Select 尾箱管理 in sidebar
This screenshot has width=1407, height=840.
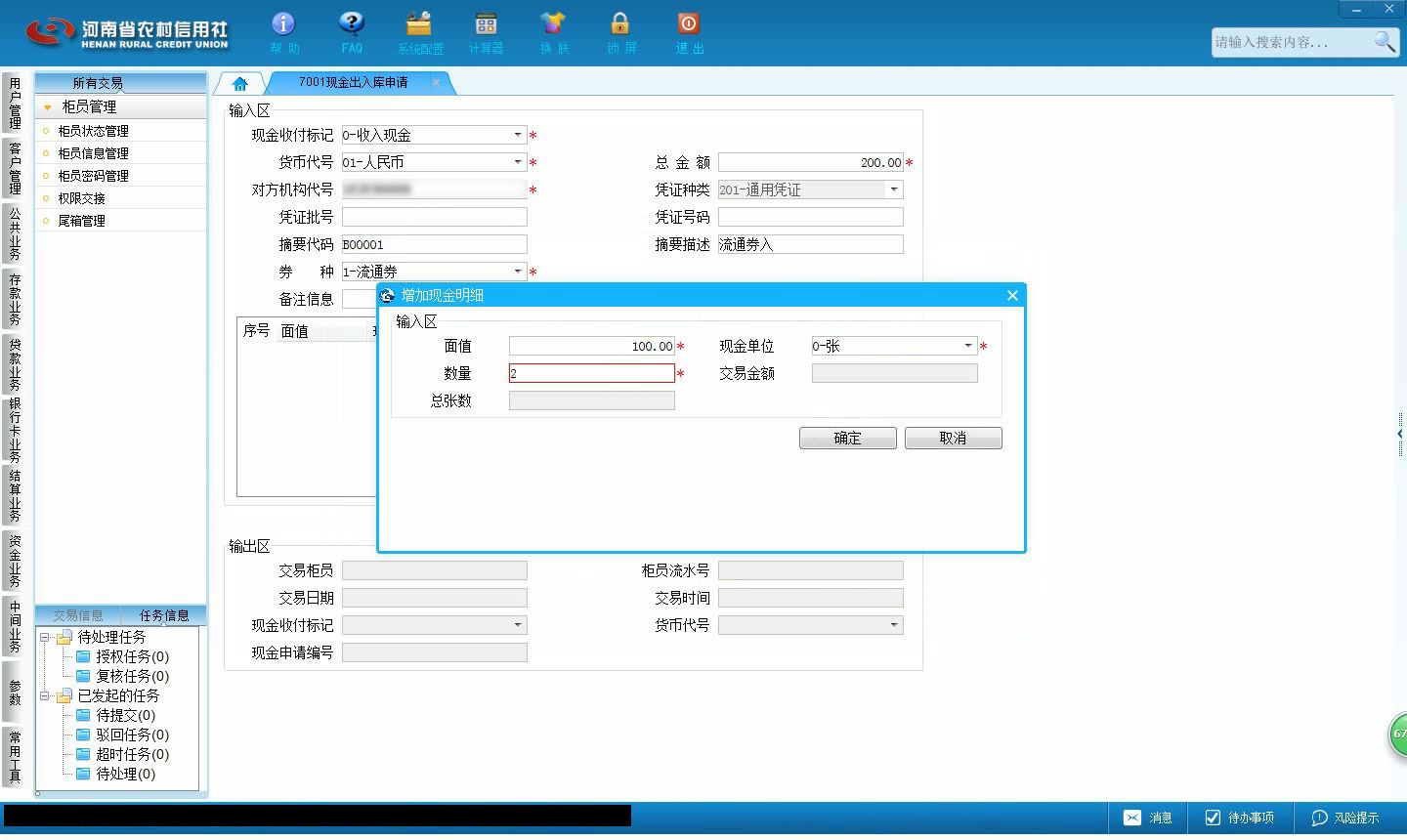(x=81, y=221)
